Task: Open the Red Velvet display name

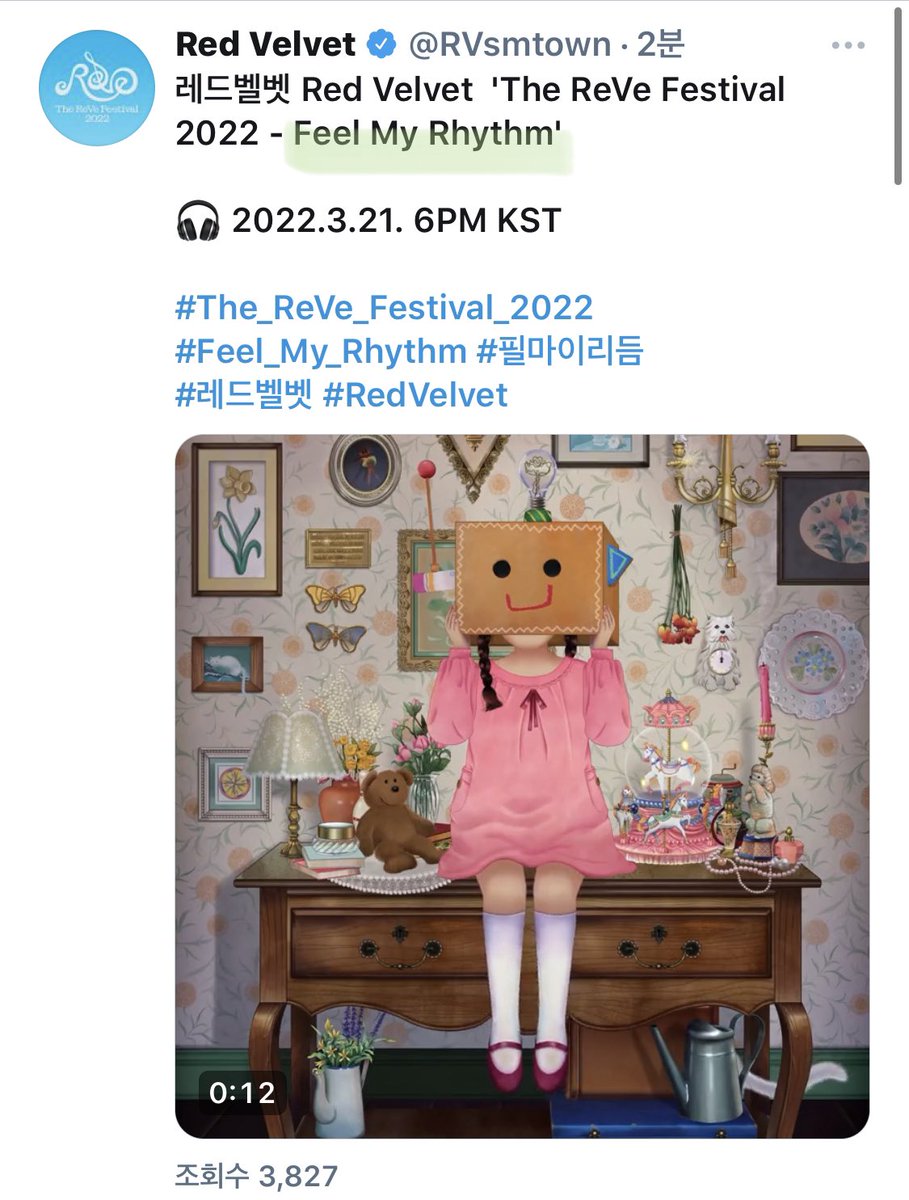Action: pyautogui.click(x=266, y=44)
